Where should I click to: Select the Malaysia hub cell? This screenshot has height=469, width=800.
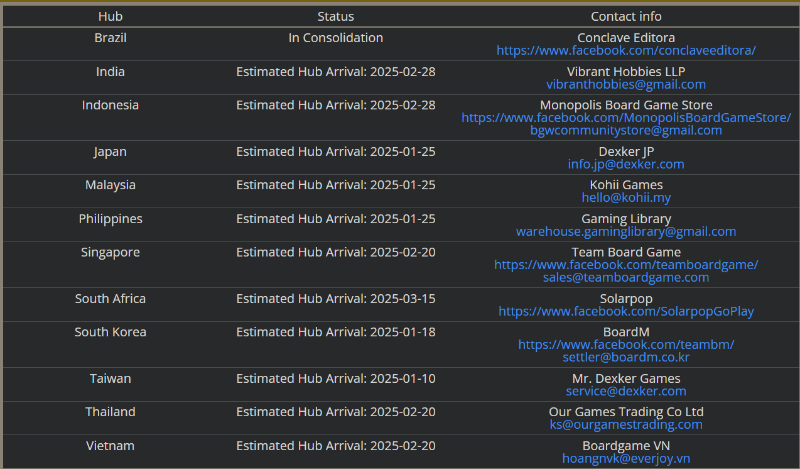point(110,185)
